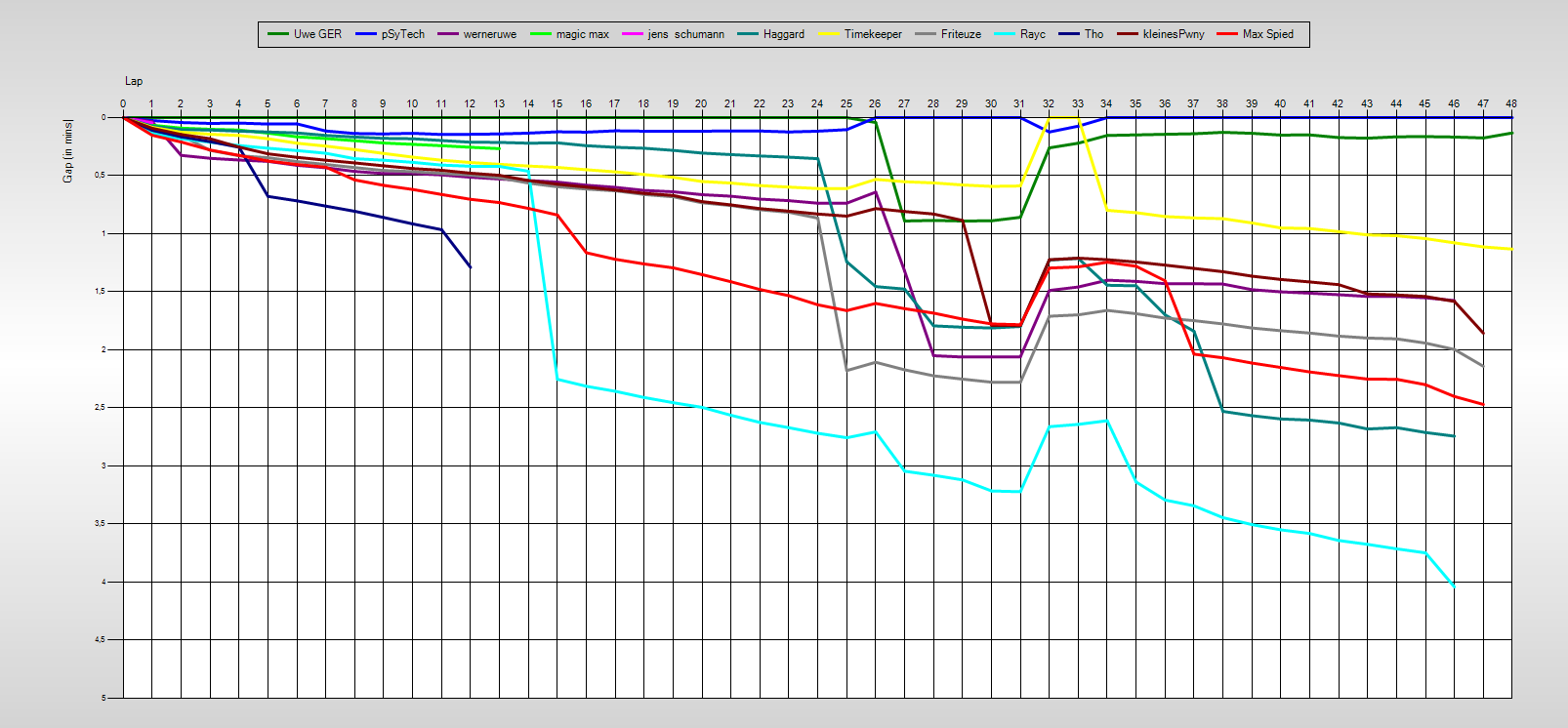This screenshot has width=1568, height=728.
Task: Click lap number 25 label
Action: coord(846,103)
